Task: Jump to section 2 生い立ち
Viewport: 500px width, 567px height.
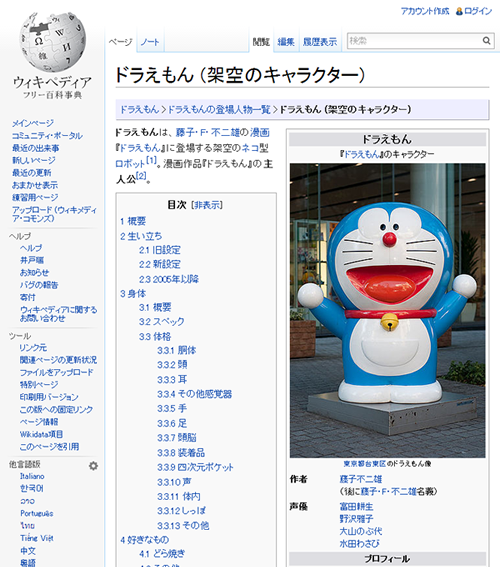Action: (141, 236)
